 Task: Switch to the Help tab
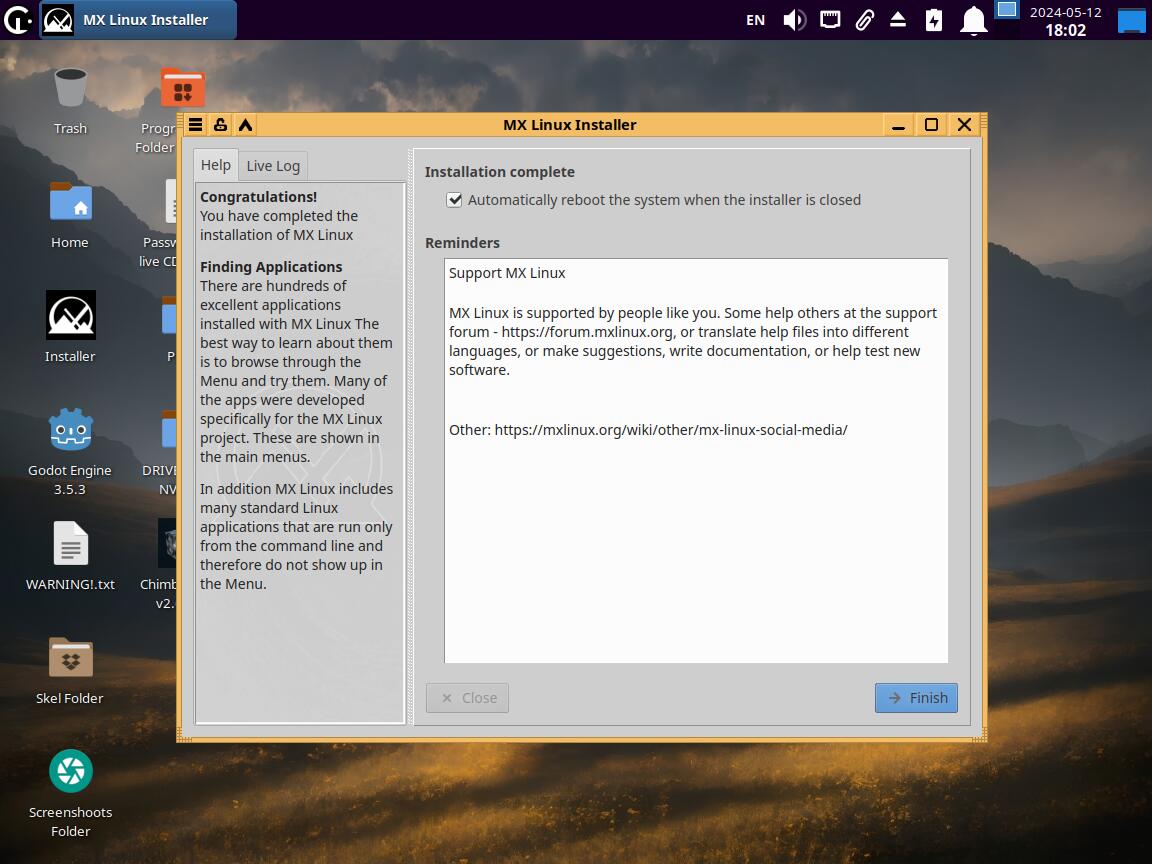(x=216, y=165)
